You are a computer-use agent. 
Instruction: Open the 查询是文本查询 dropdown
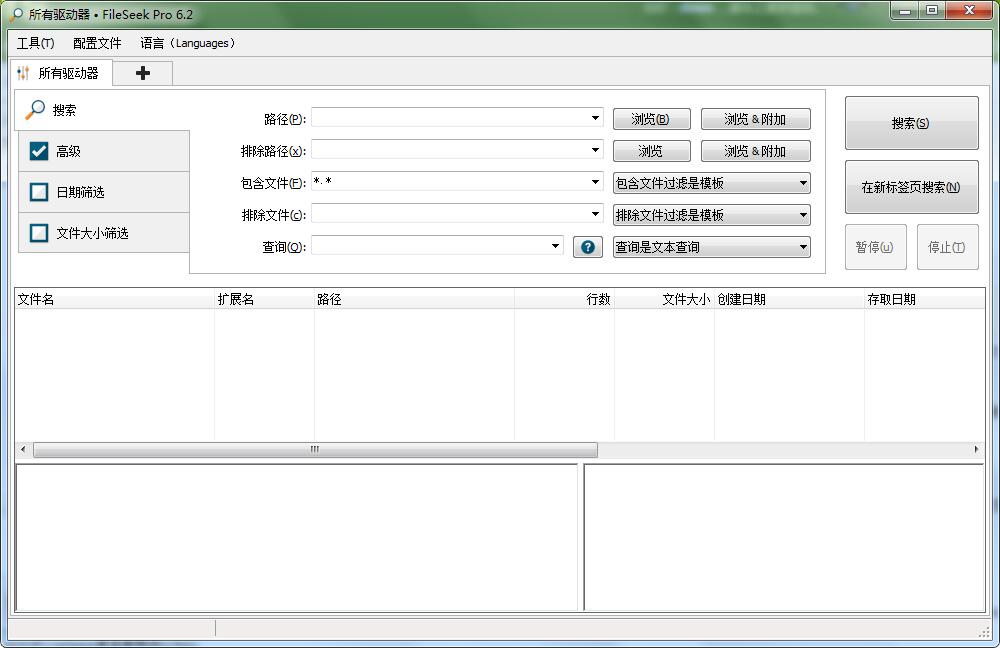click(712, 247)
